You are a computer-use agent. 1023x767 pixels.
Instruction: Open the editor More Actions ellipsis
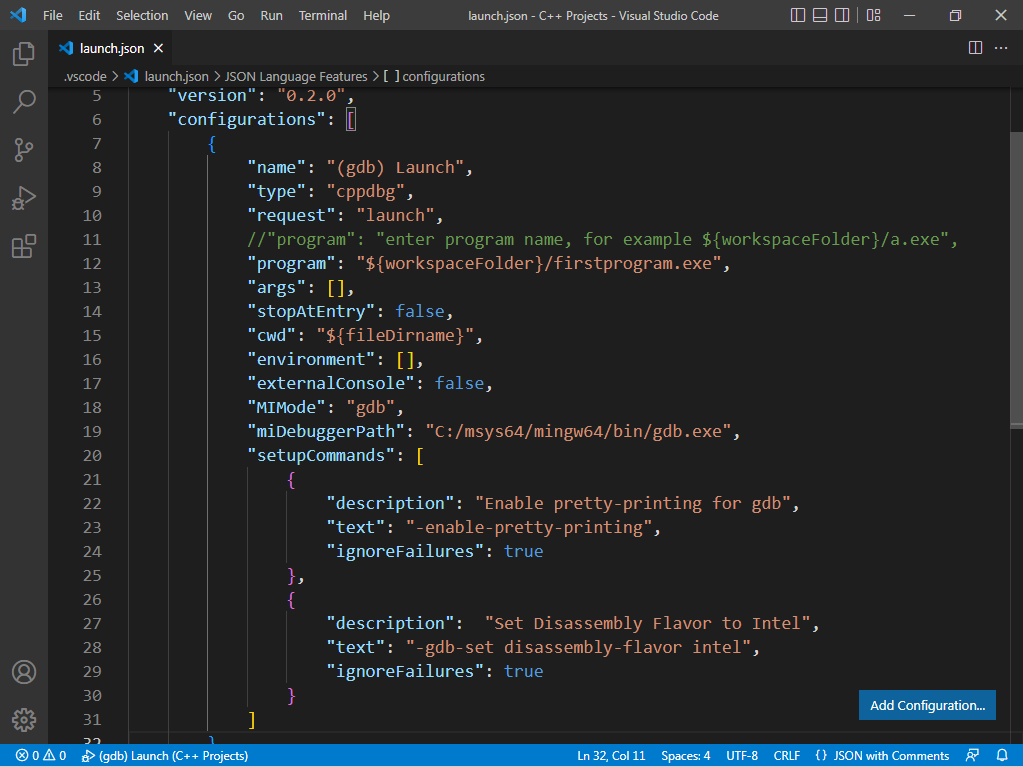1001,48
